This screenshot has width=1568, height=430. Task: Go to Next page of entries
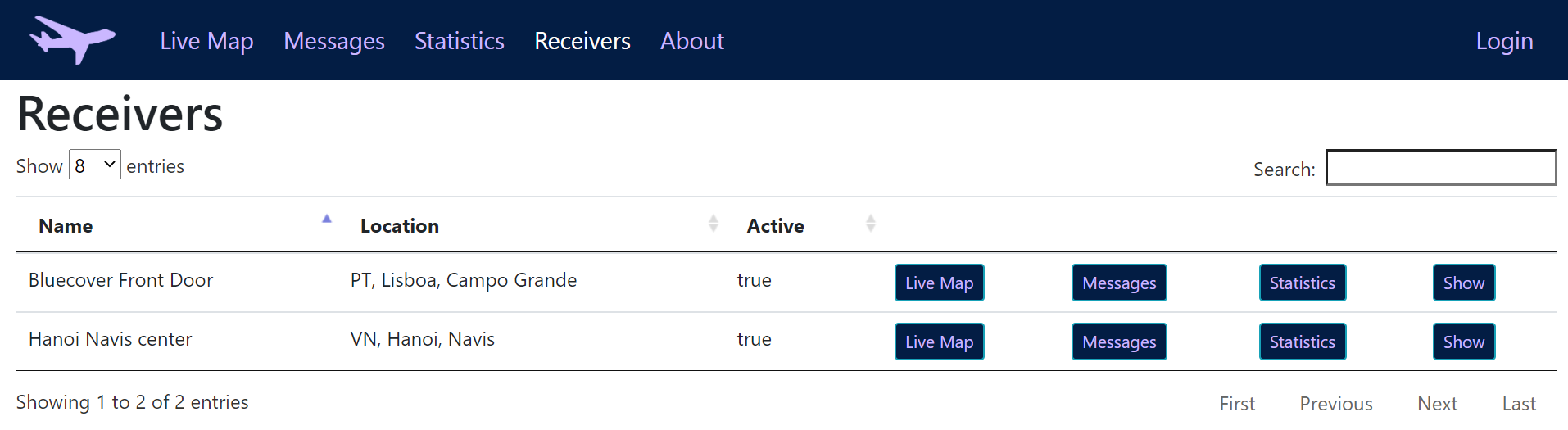coord(1437,404)
